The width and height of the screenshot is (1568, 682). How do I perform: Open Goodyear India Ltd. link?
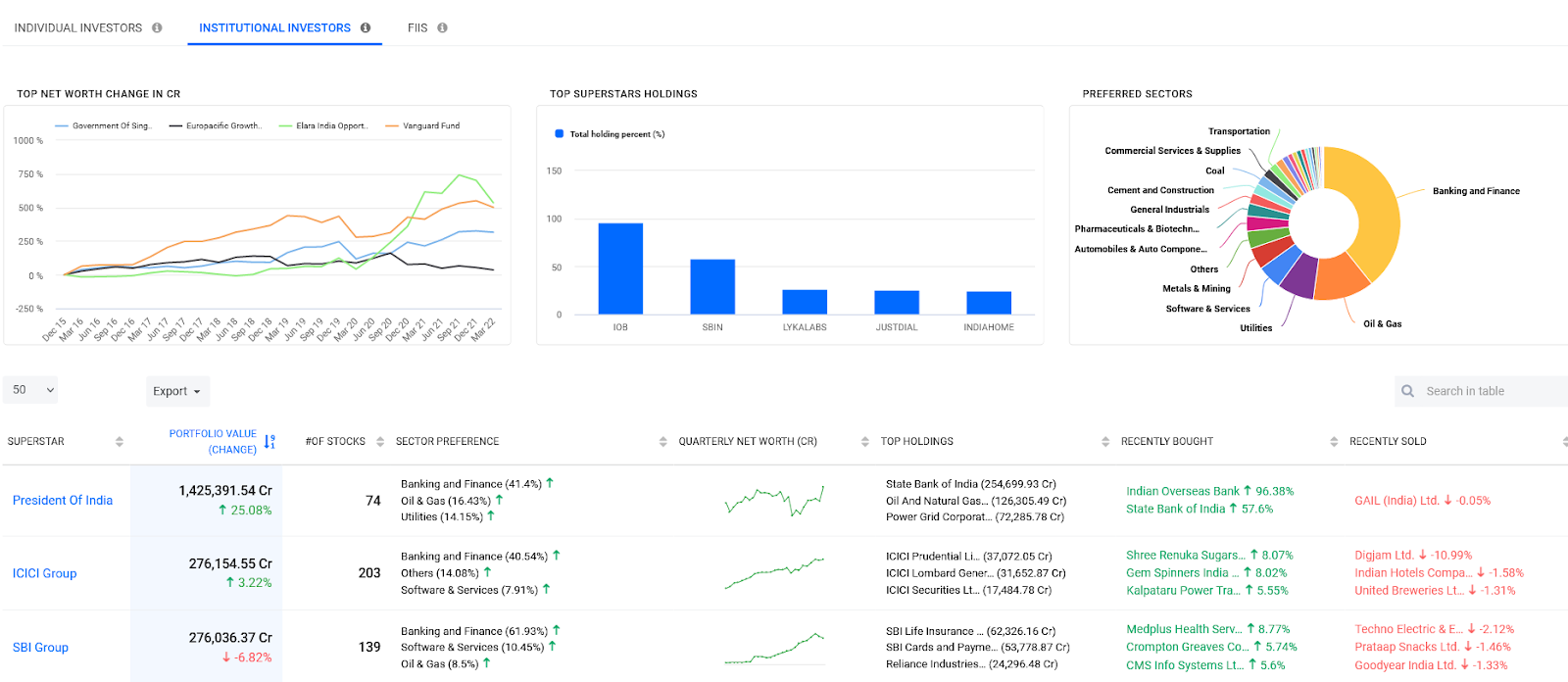[x=1405, y=665]
